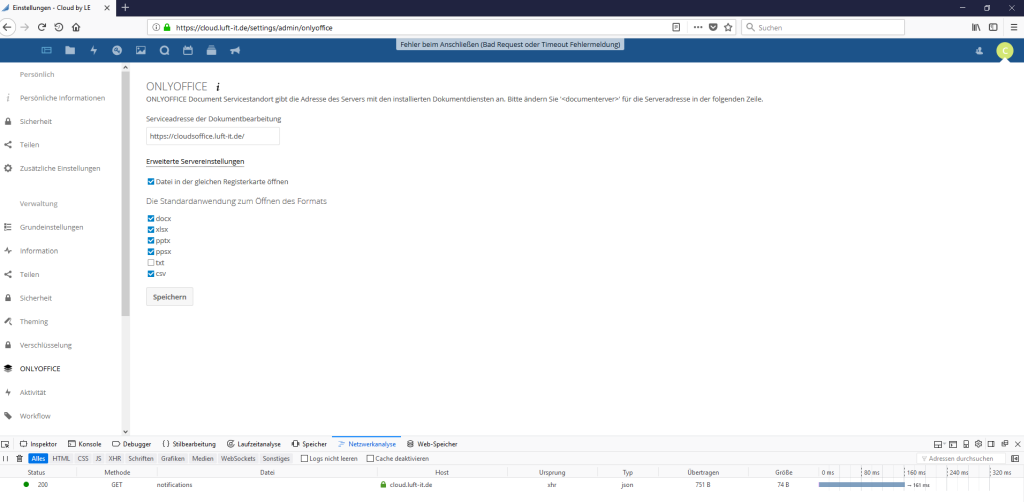Go to browser home page icon
Screen dimensions: 1024x502
click(76, 27)
